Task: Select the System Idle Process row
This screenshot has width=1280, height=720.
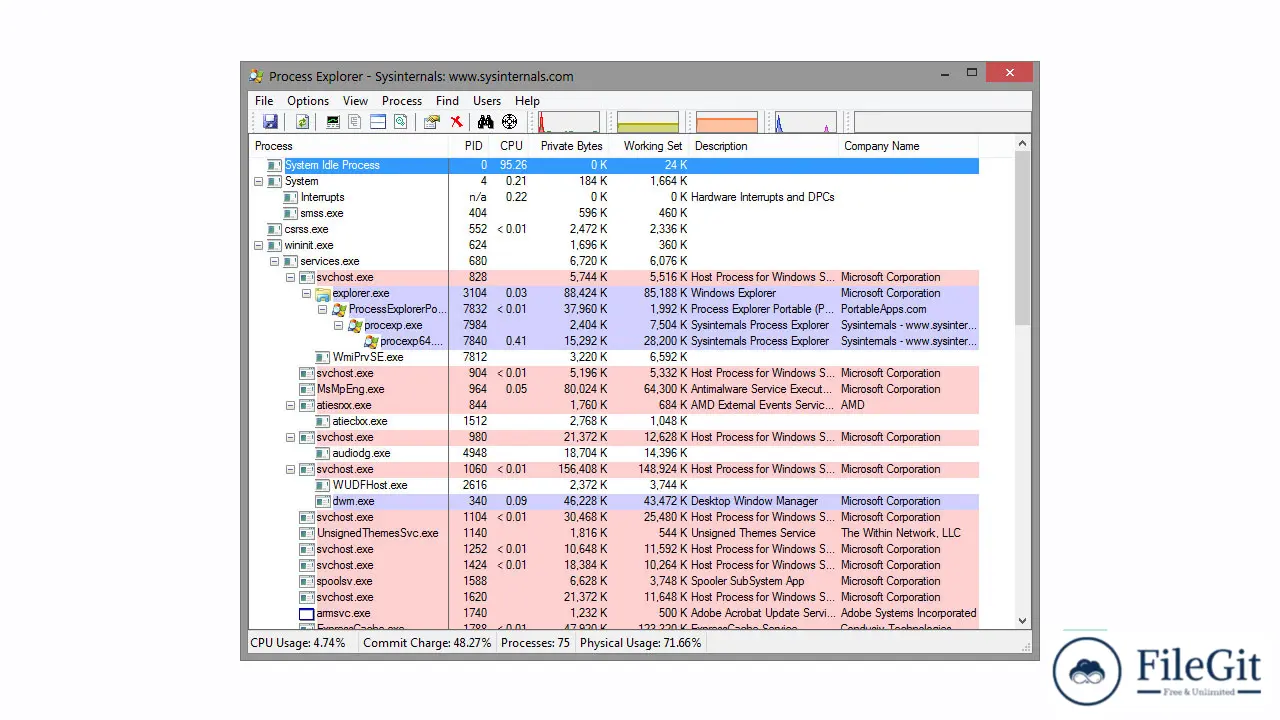Action: [x=614, y=165]
